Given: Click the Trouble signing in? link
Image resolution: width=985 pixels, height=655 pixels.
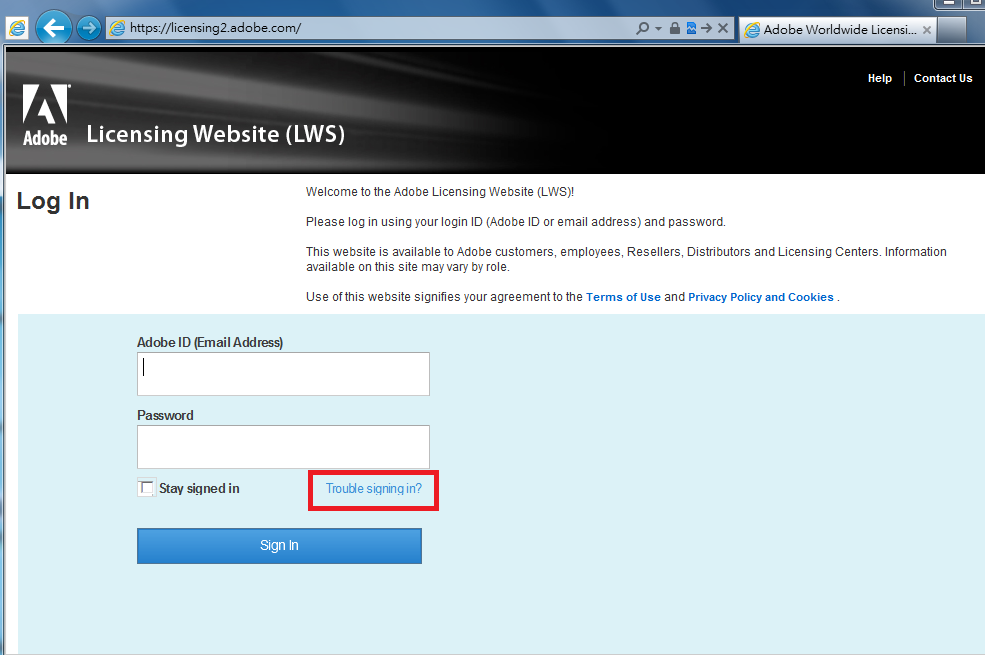Looking at the screenshot, I should coord(374,489).
